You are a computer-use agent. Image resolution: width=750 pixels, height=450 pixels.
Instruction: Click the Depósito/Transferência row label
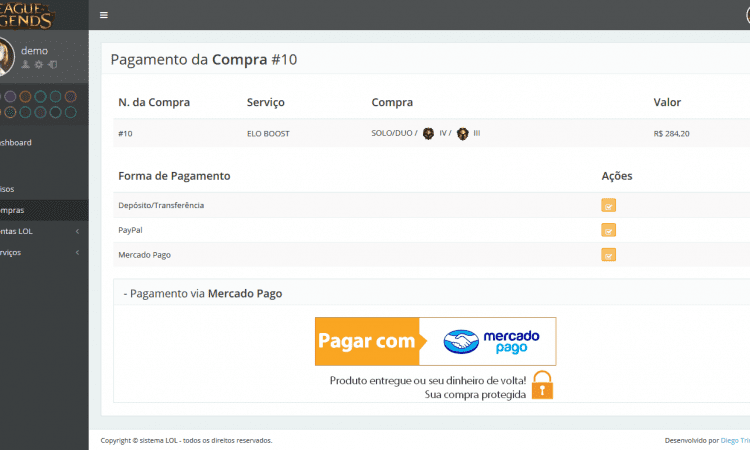pos(161,205)
